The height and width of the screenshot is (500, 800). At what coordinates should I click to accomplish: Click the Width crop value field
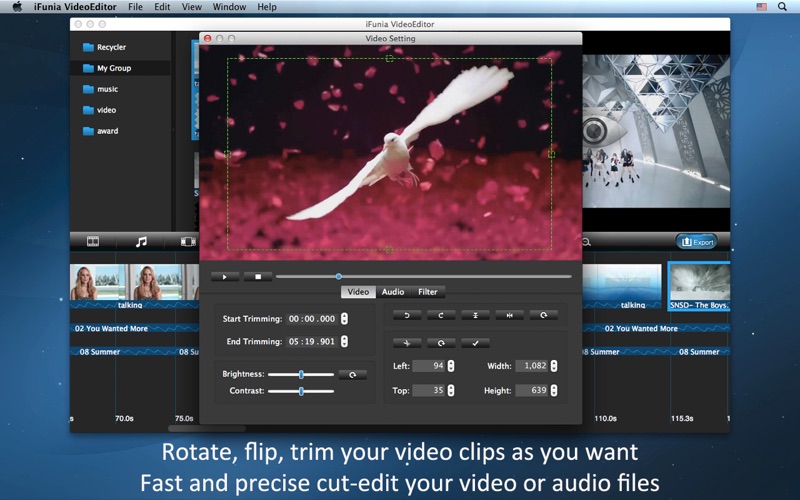pos(532,366)
